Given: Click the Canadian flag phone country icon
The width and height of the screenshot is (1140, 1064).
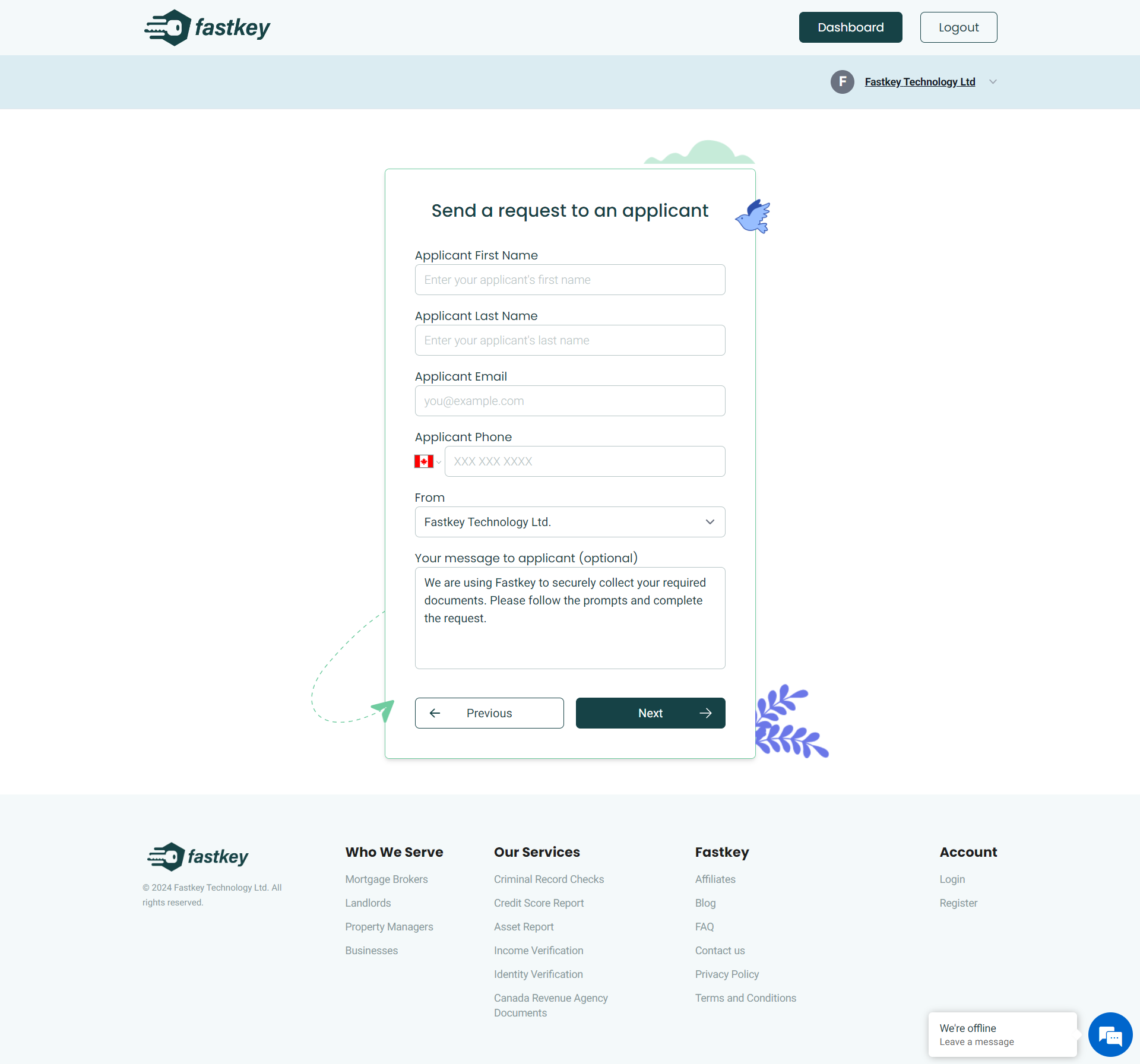Looking at the screenshot, I should [423, 461].
